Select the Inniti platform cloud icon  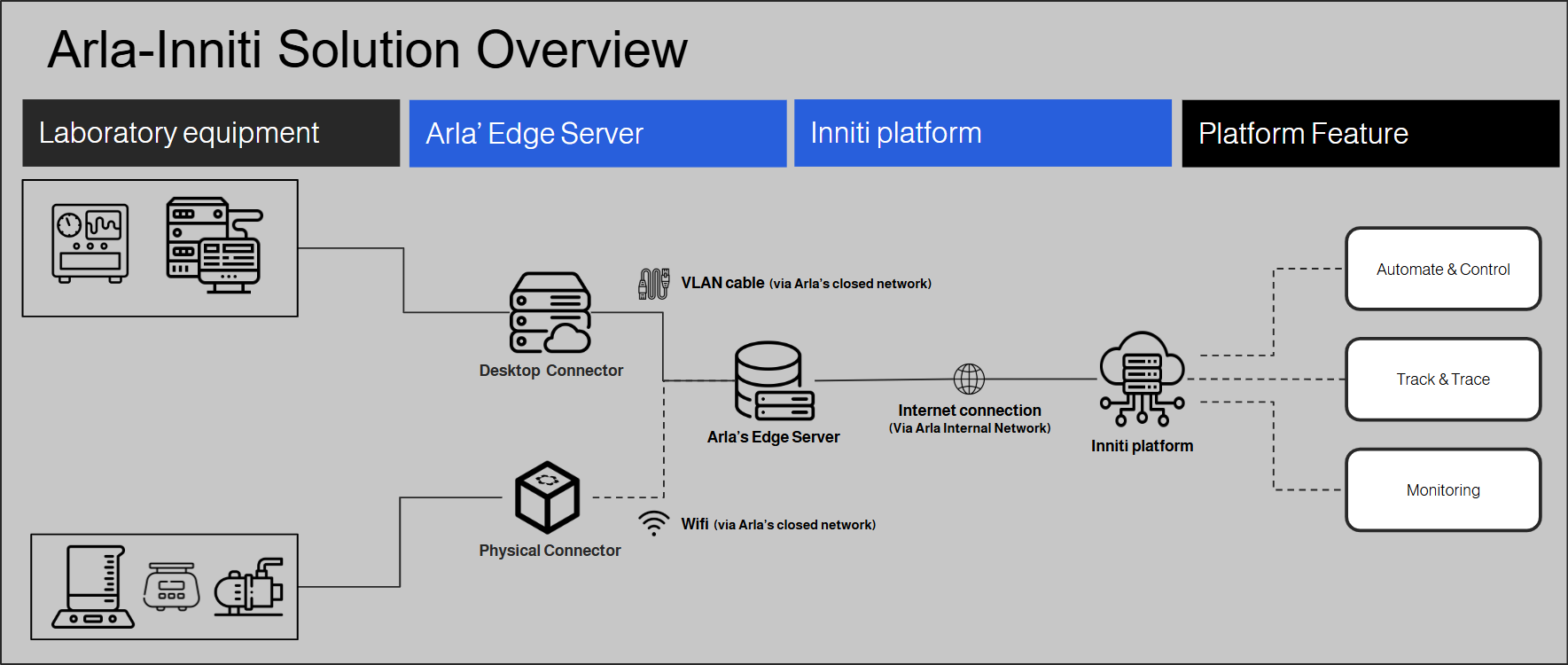point(1142,379)
